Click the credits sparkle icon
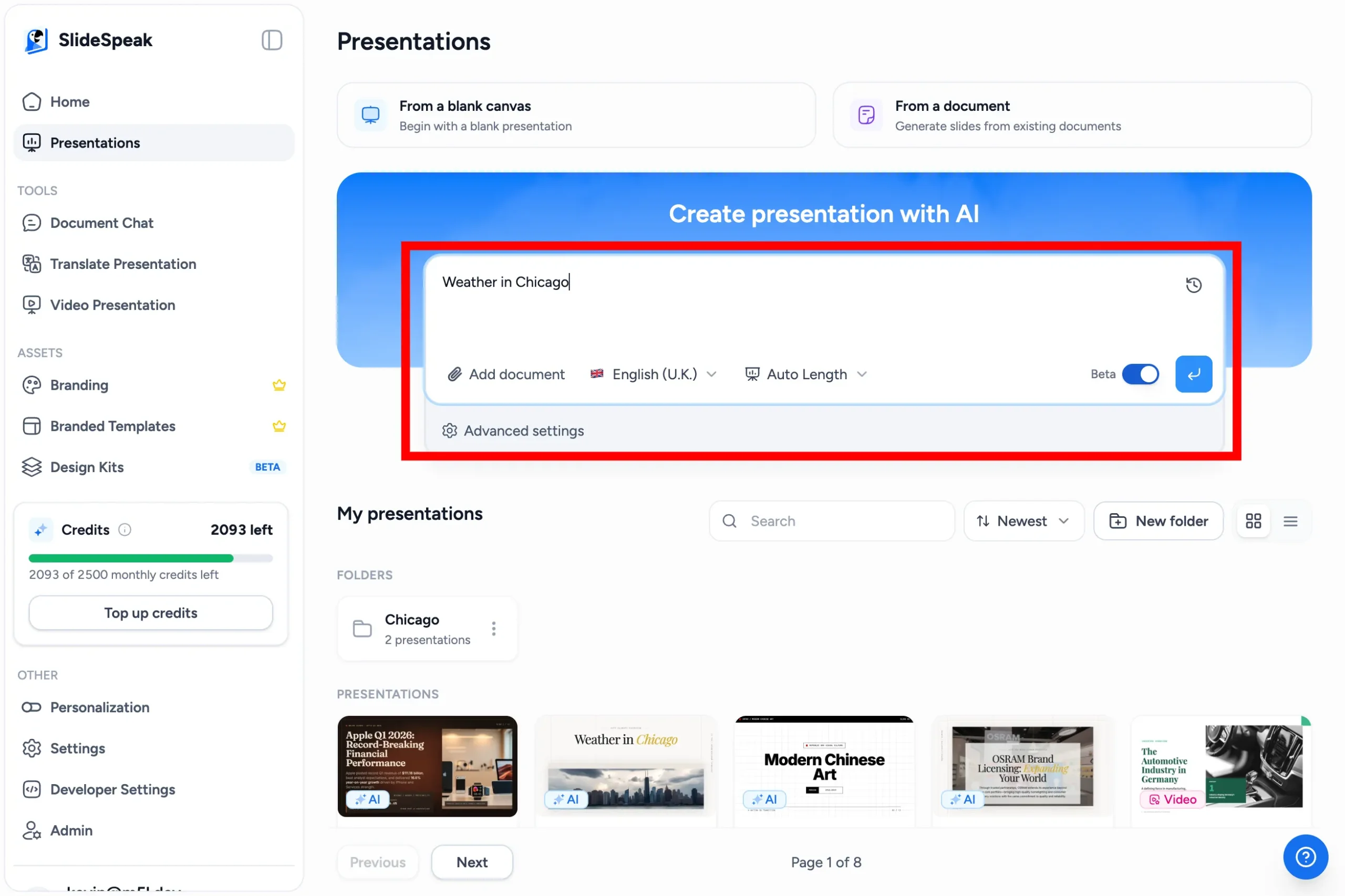The width and height of the screenshot is (1345, 896). point(40,530)
